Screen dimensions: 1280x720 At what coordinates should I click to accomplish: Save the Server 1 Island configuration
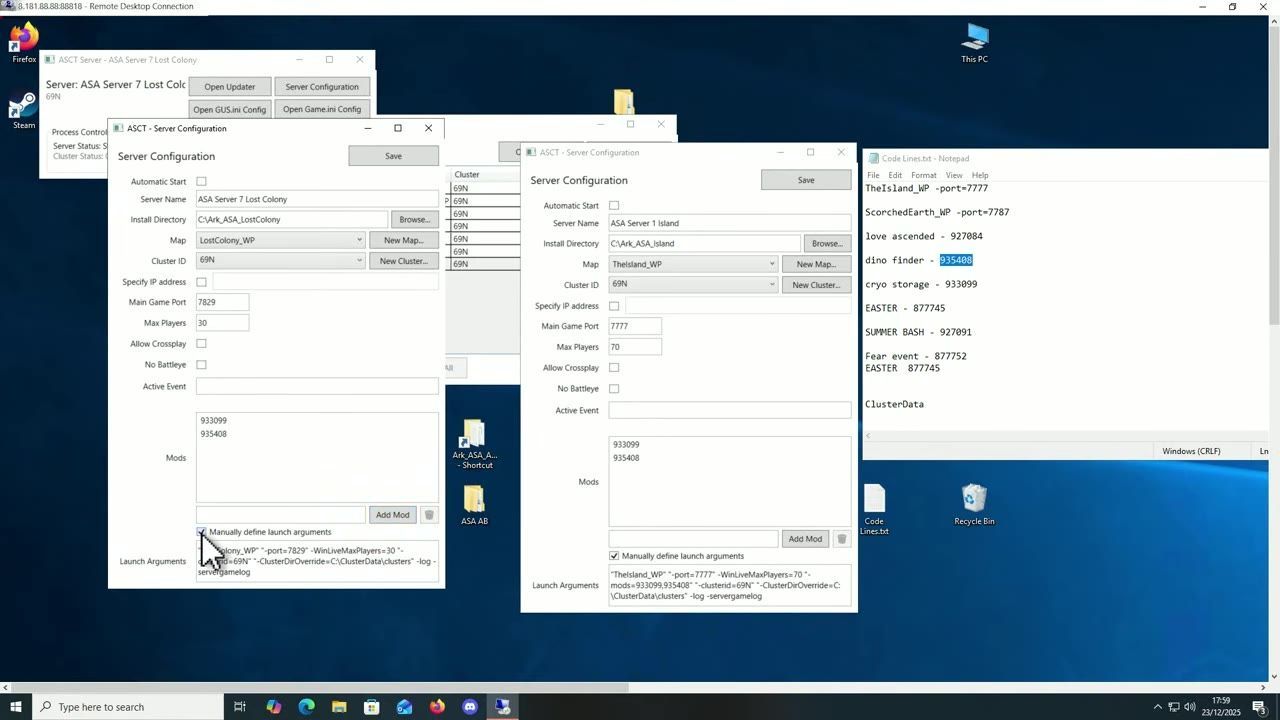pyautogui.click(x=806, y=180)
